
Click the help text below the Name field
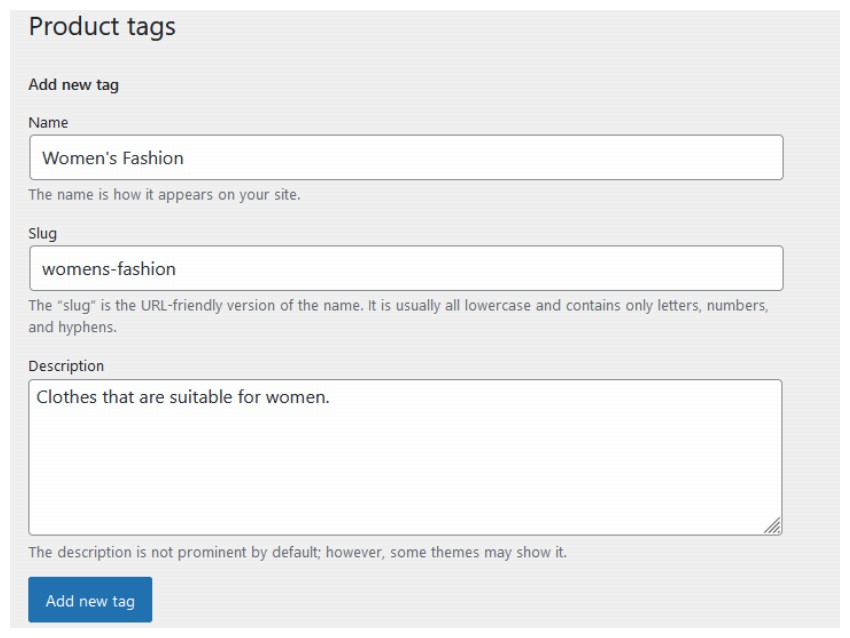(164, 194)
